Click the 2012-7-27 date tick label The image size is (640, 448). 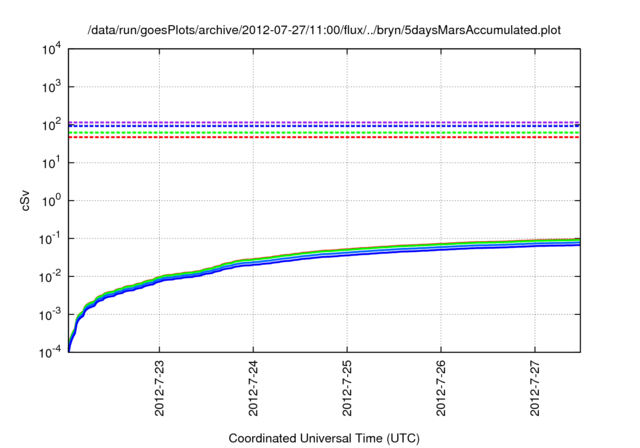pos(535,388)
